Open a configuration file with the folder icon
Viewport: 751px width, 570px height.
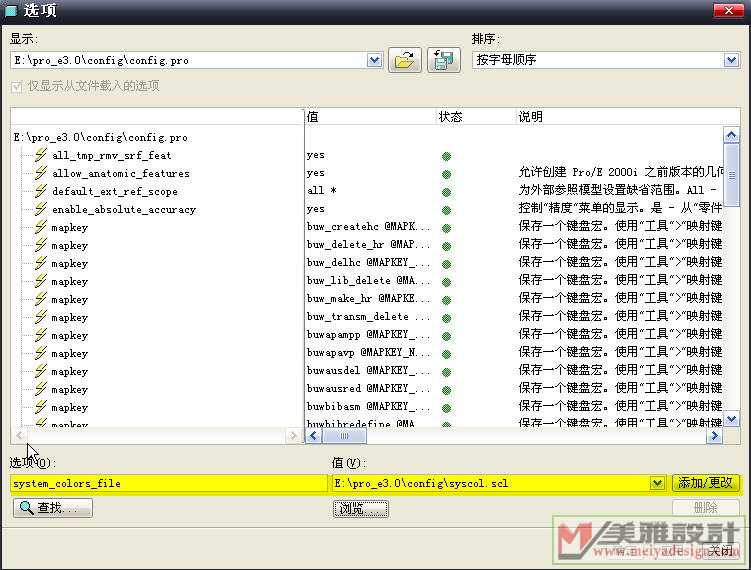point(405,60)
